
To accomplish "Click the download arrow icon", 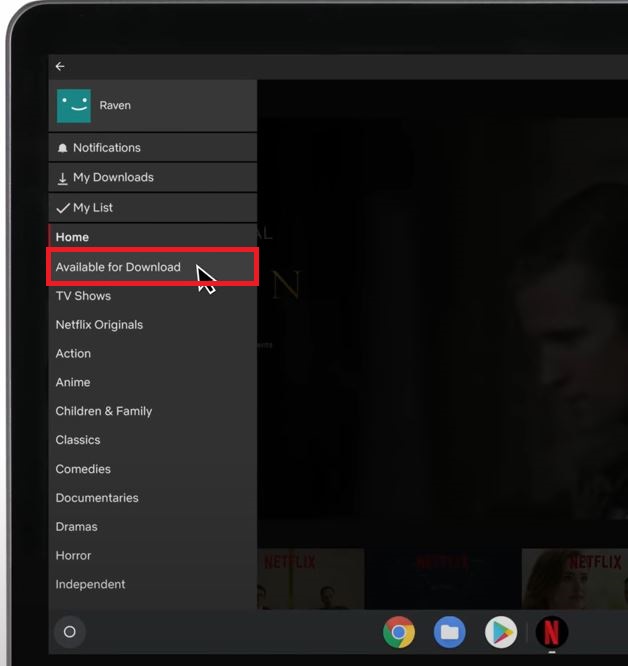I will (x=62, y=178).
